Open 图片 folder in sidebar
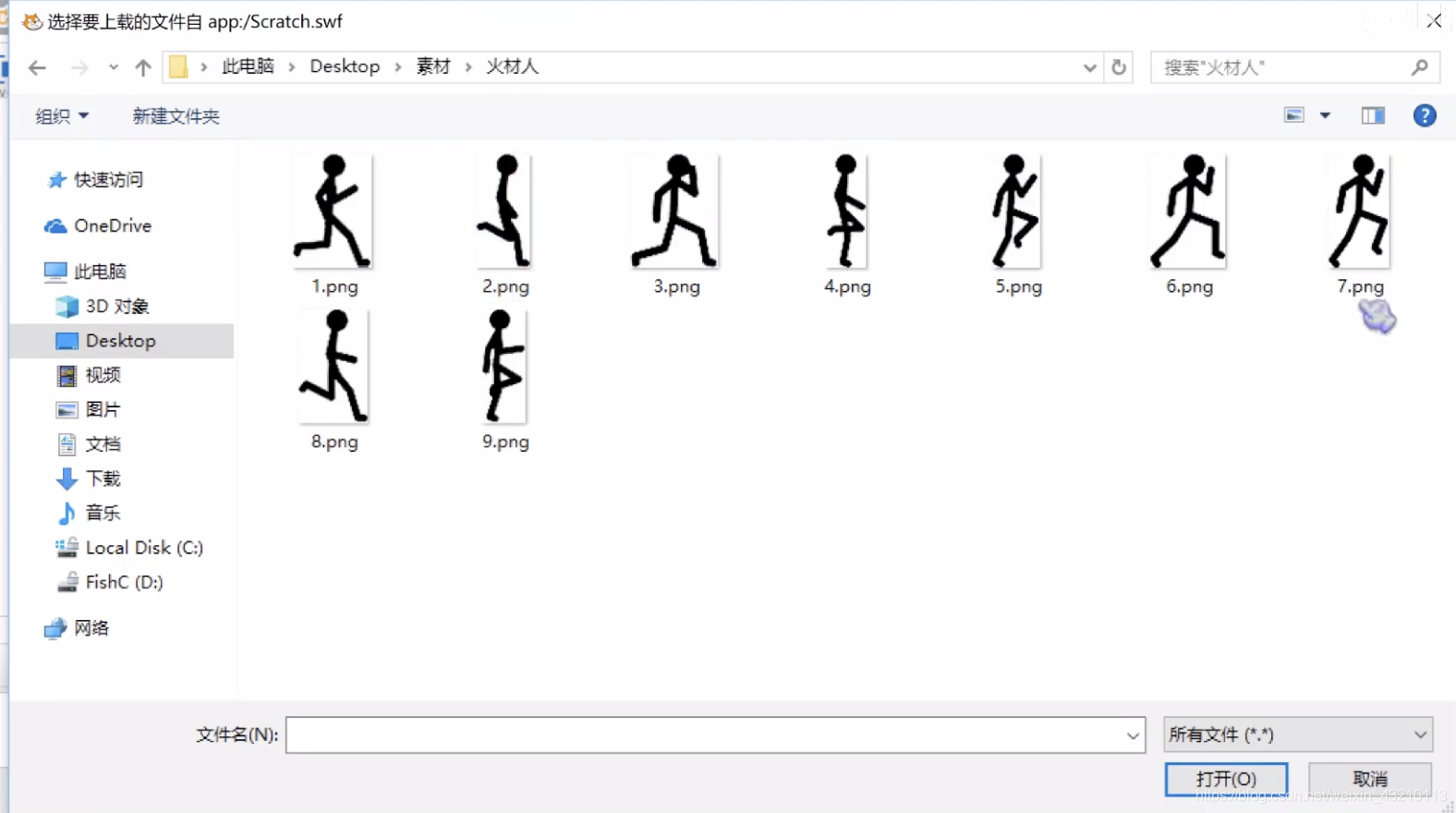The image size is (1456, 813). (89, 409)
